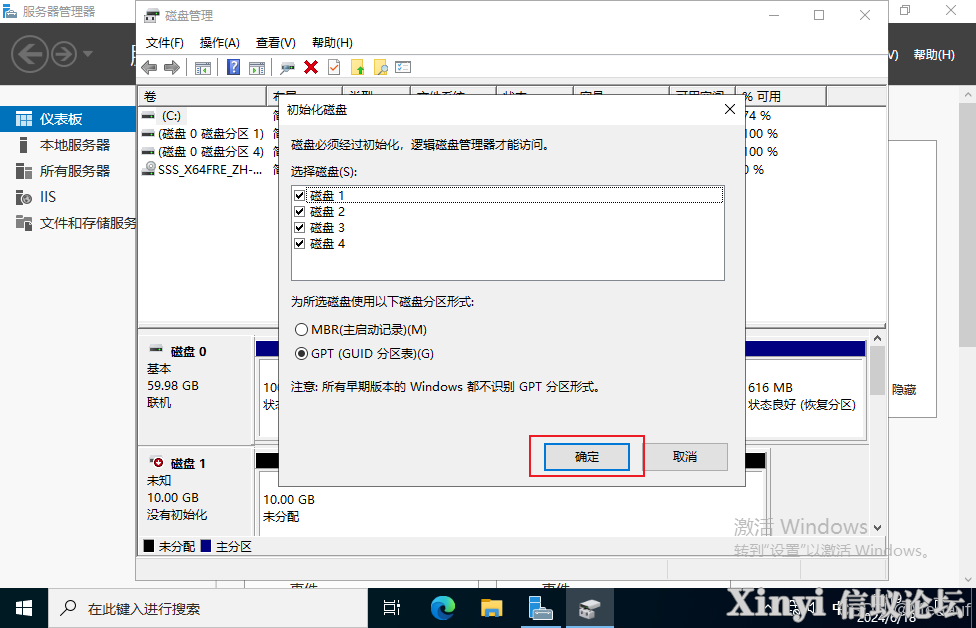Toggle the show/hide action pane toolbar icon

point(256,67)
